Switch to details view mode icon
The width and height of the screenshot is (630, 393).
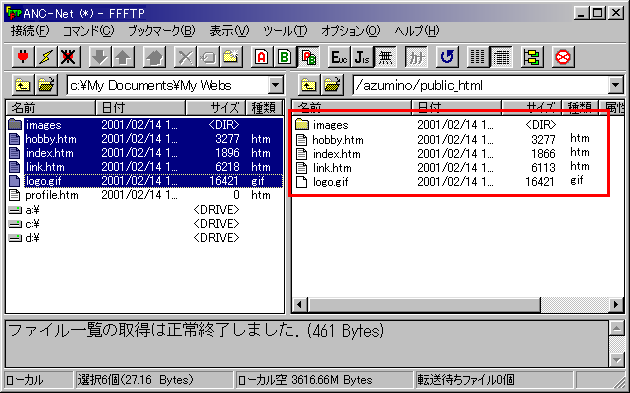point(501,57)
